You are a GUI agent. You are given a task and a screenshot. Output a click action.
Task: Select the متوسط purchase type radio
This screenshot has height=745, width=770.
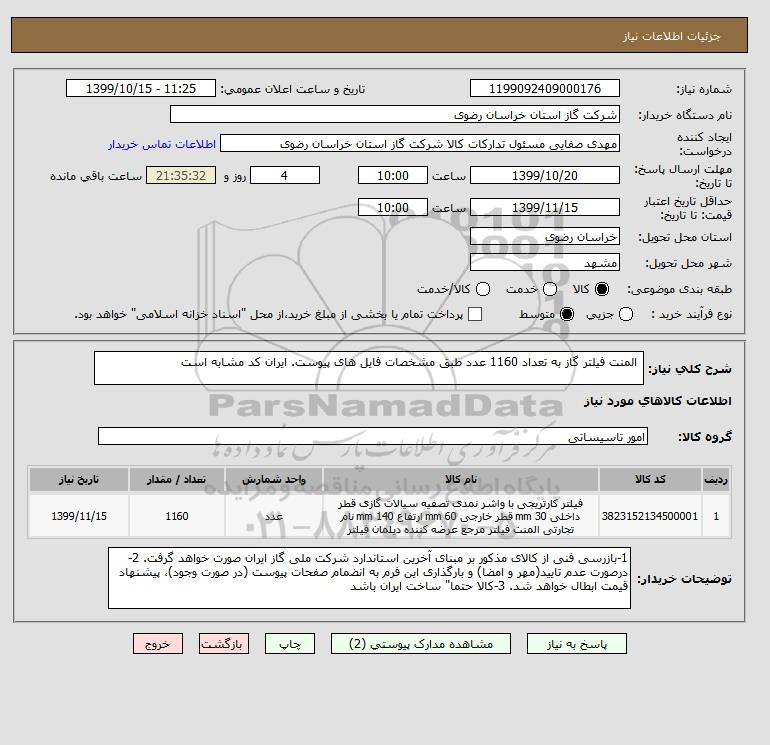(567, 314)
